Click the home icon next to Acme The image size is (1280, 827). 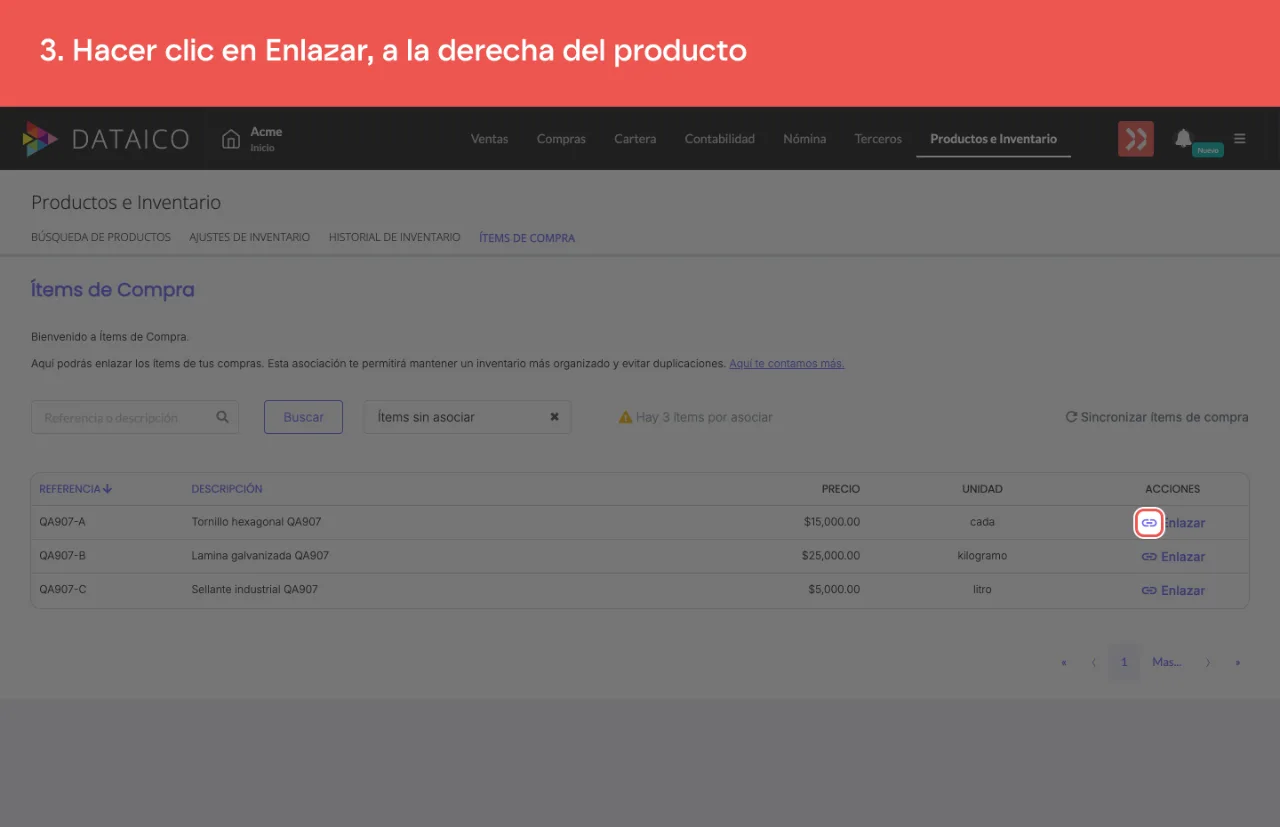pos(231,139)
